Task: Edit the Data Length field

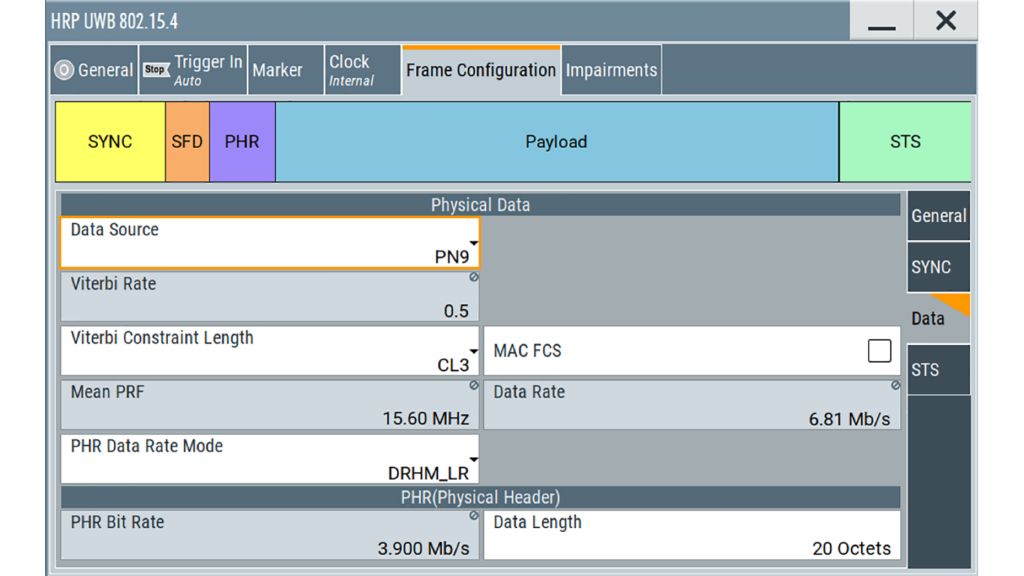Action: [691, 536]
